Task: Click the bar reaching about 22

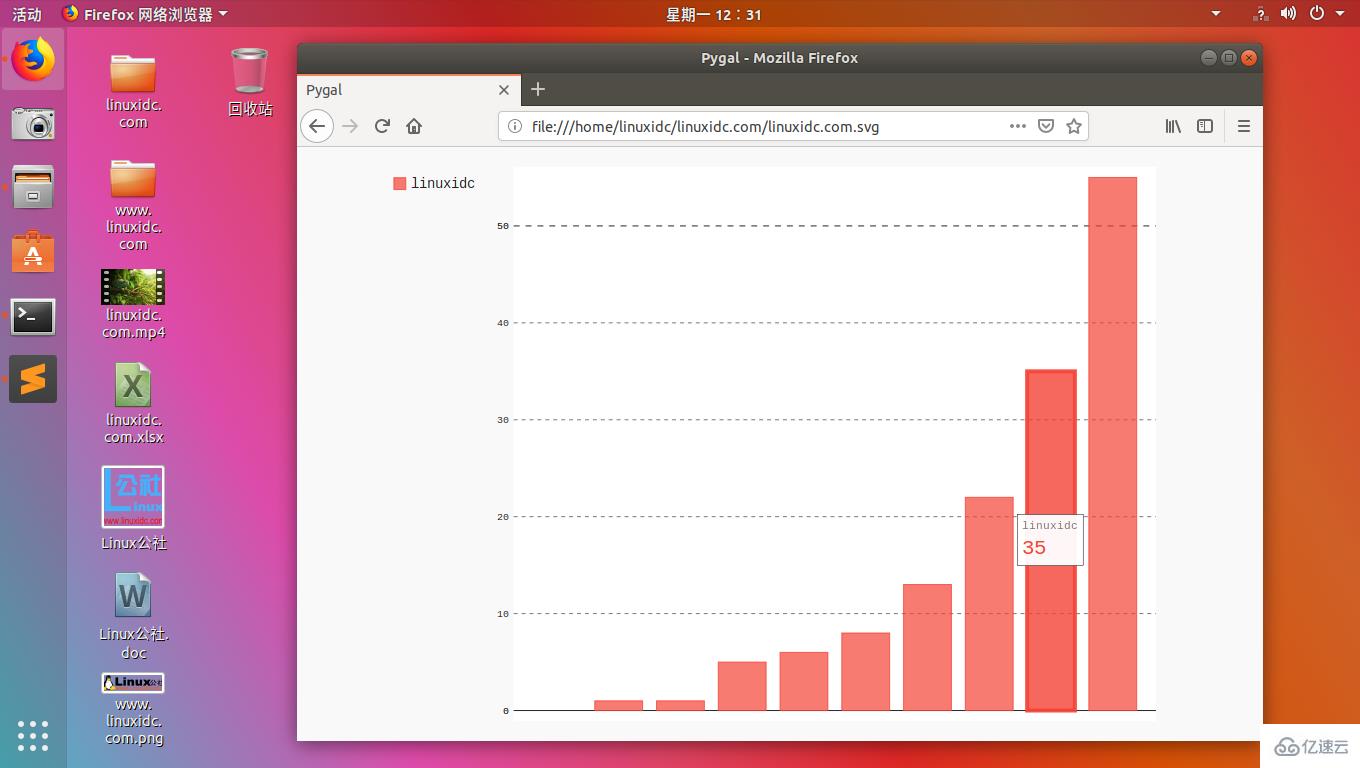Action: pyautogui.click(x=989, y=604)
